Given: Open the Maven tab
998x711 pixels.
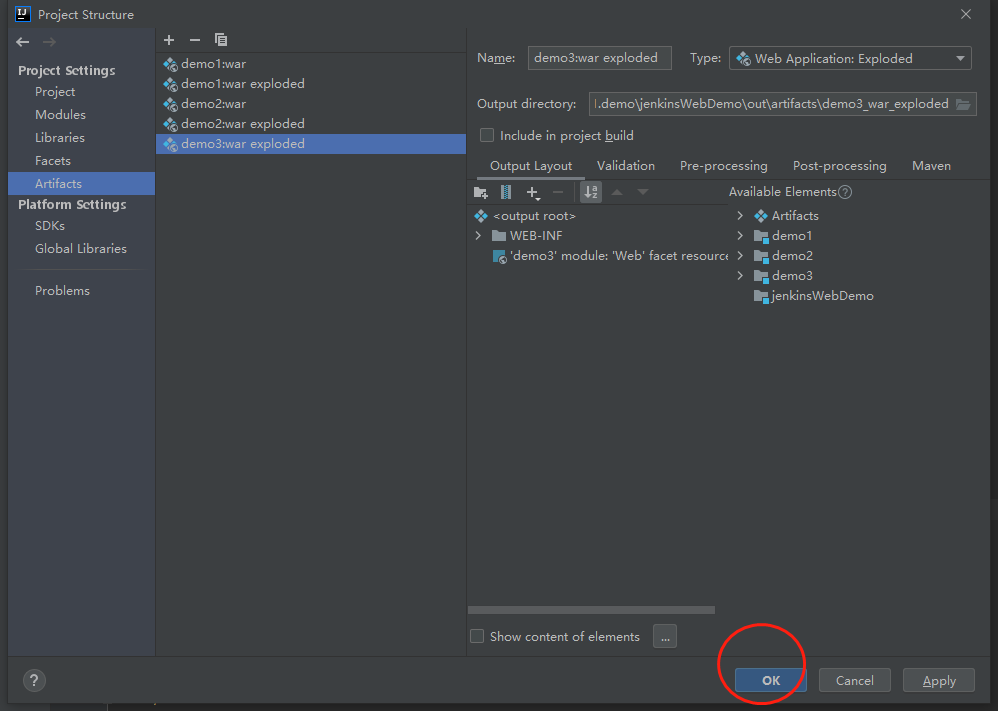Looking at the screenshot, I should click(x=931, y=166).
